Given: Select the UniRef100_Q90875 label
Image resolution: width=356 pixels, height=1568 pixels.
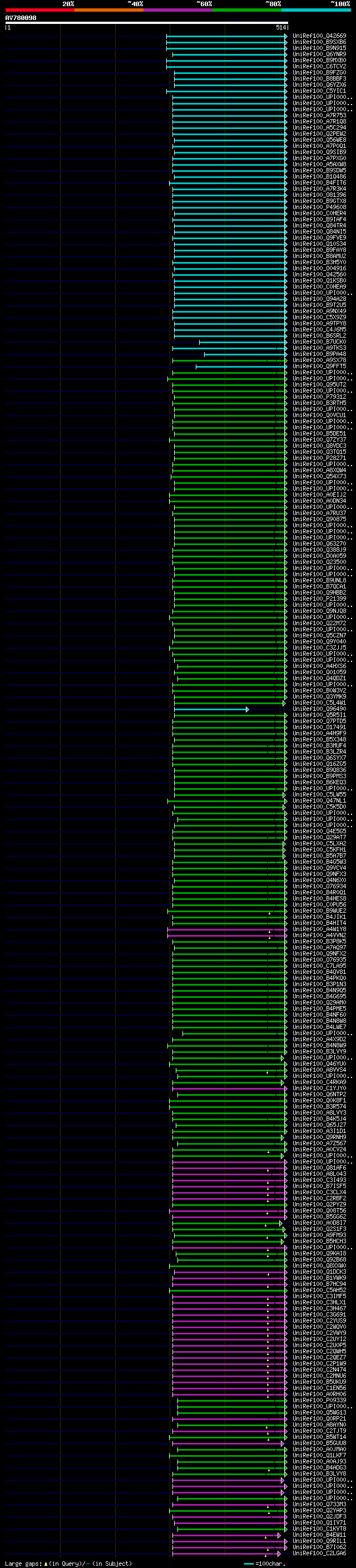Looking at the screenshot, I should coord(319,519).
